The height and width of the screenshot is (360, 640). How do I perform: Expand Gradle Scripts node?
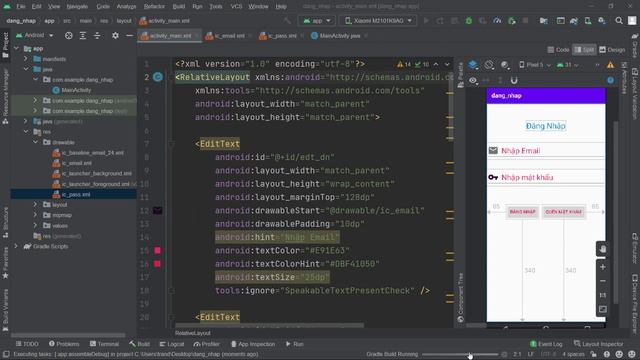point(16,246)
